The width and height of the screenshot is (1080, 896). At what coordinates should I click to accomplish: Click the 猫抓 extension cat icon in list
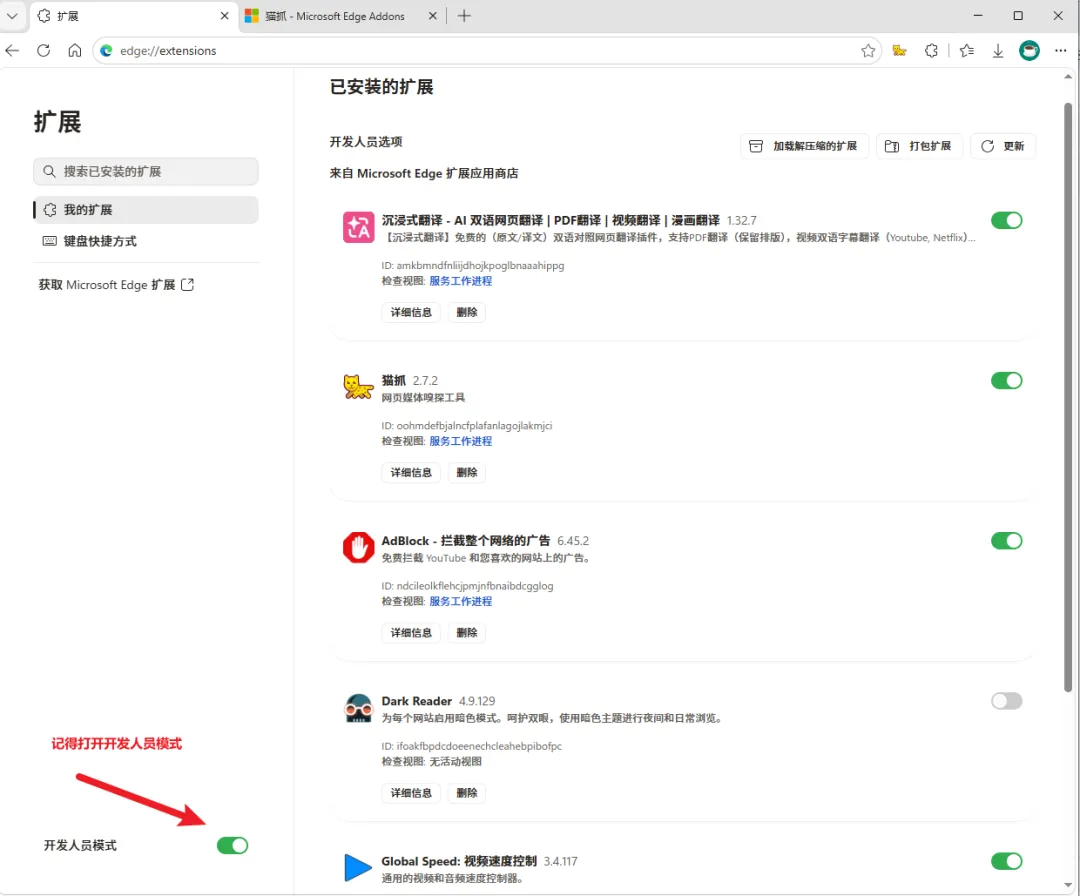click(358, 387)
